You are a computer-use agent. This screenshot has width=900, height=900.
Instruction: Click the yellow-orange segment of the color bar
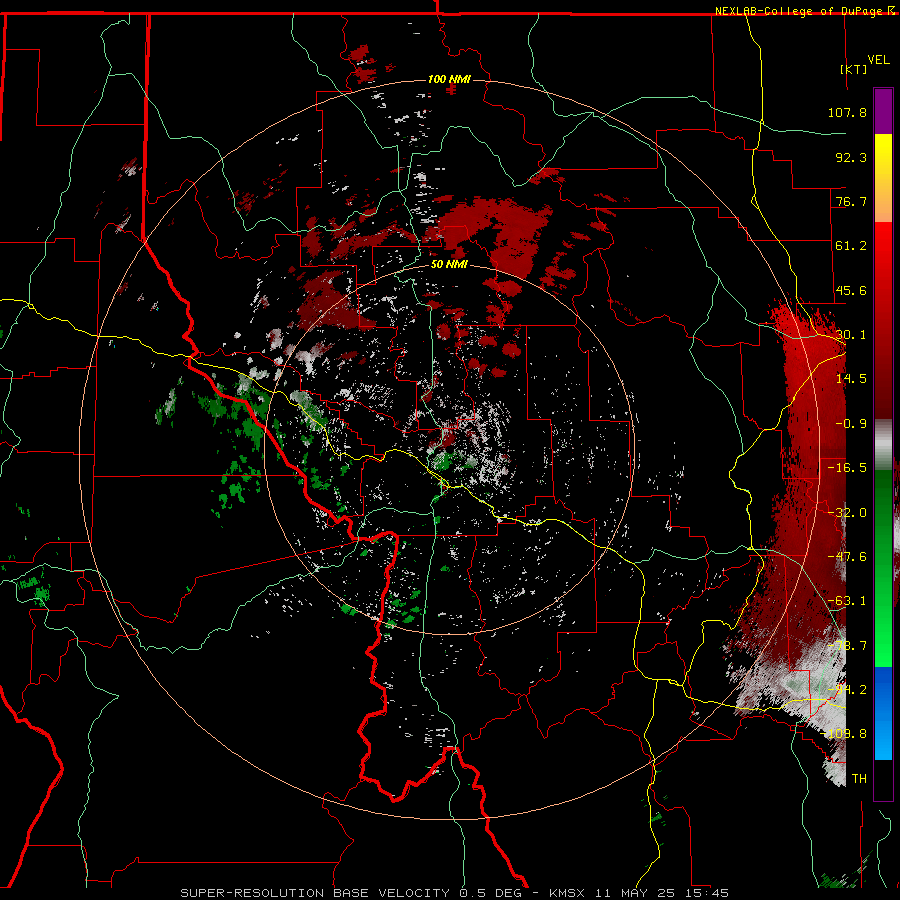883,178
